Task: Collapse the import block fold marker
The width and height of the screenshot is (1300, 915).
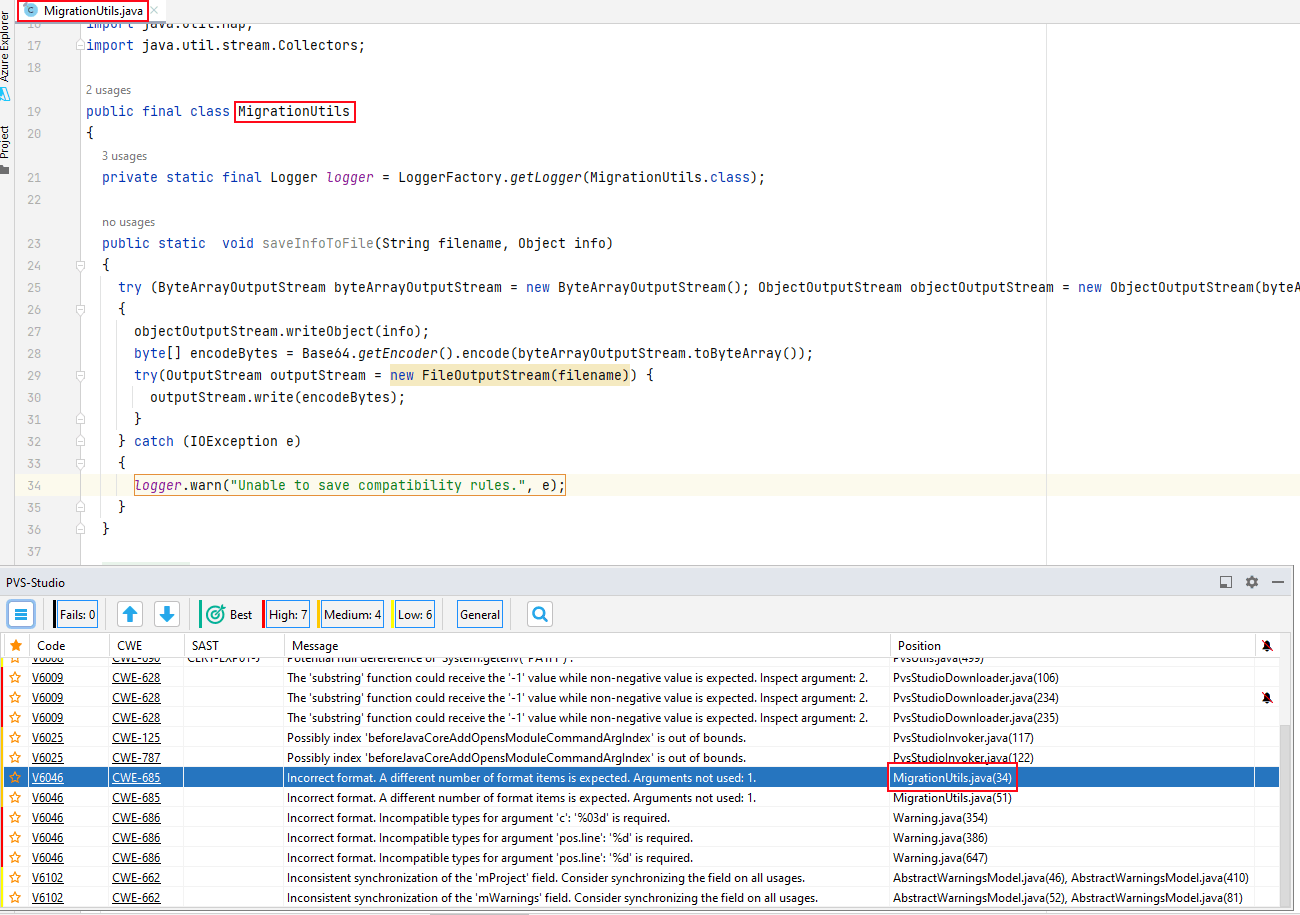Action: point(78,46)
